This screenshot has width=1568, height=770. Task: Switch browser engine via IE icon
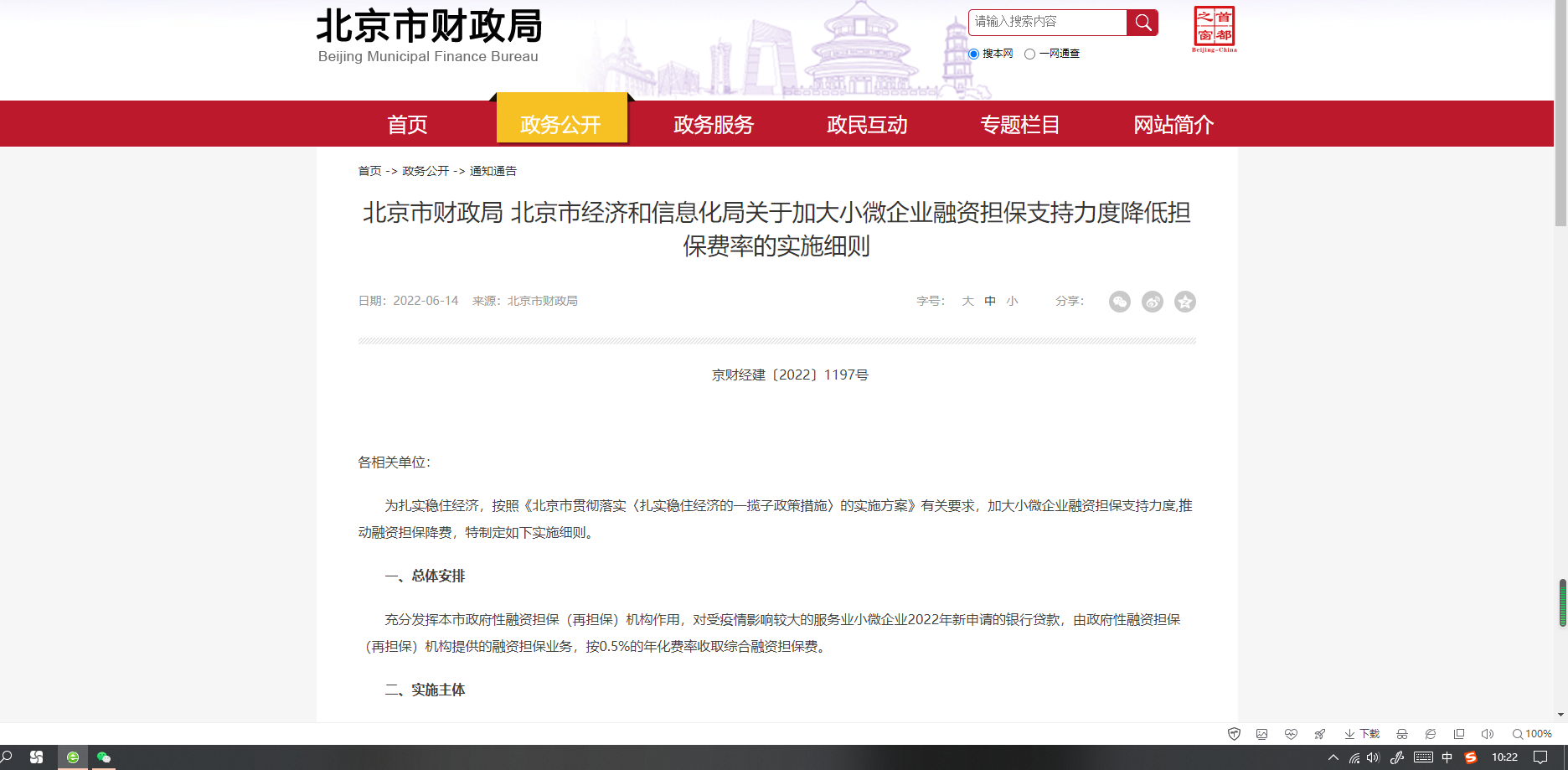coord(1431,734)
